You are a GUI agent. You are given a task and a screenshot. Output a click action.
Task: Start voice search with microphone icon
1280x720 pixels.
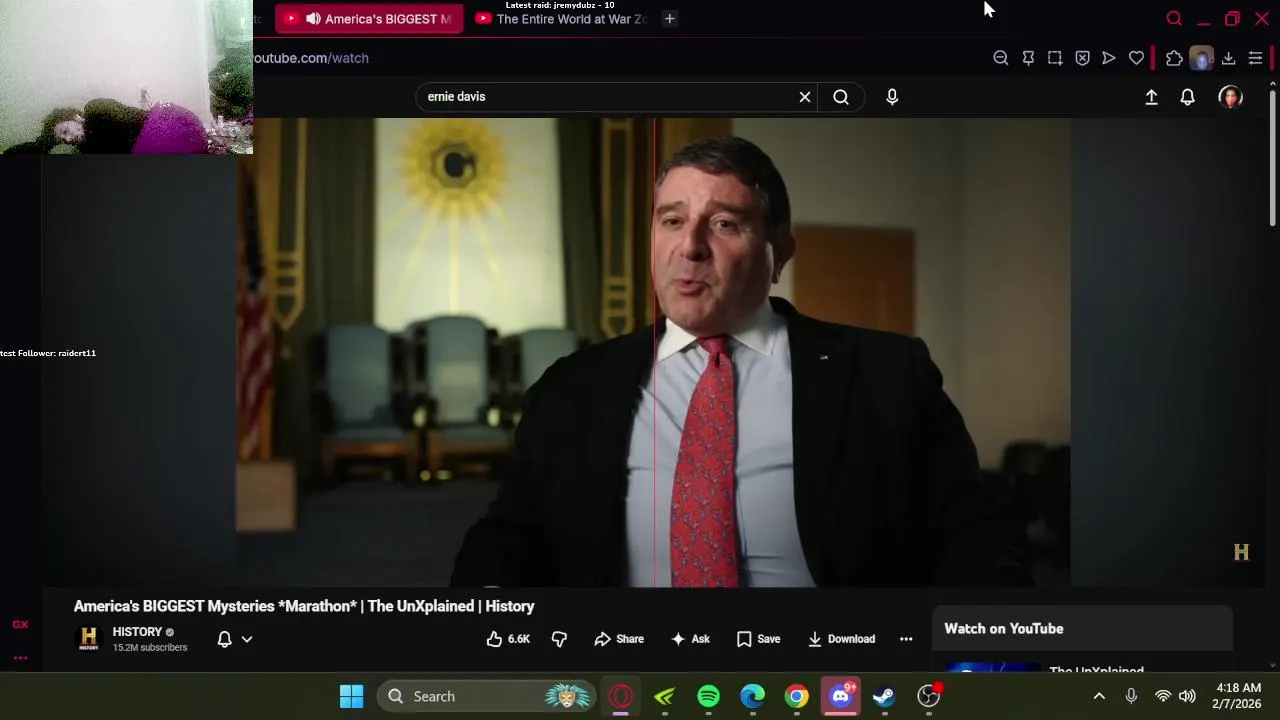click(892, 97)
